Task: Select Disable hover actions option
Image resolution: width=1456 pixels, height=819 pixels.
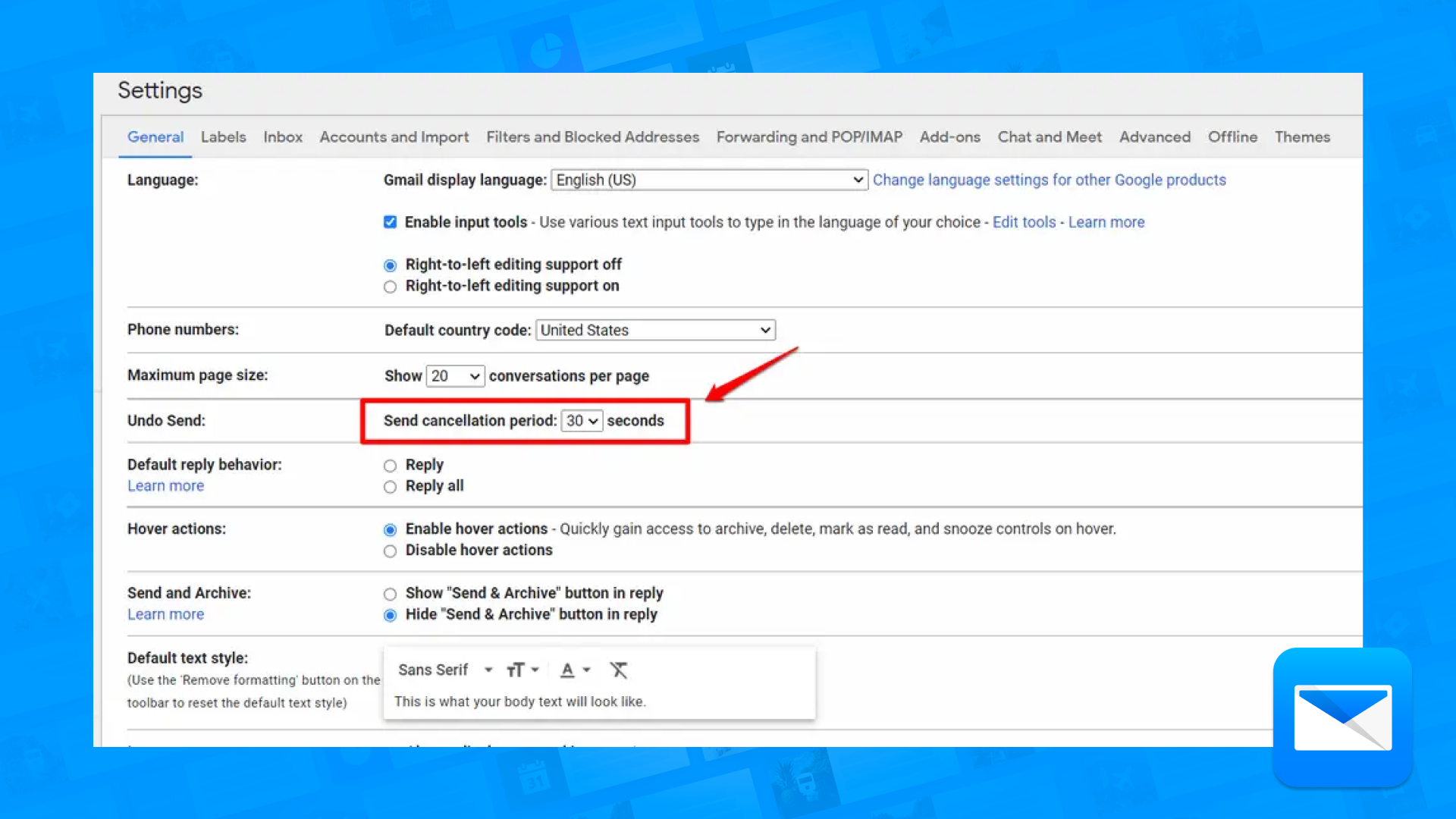Action: 390,551
